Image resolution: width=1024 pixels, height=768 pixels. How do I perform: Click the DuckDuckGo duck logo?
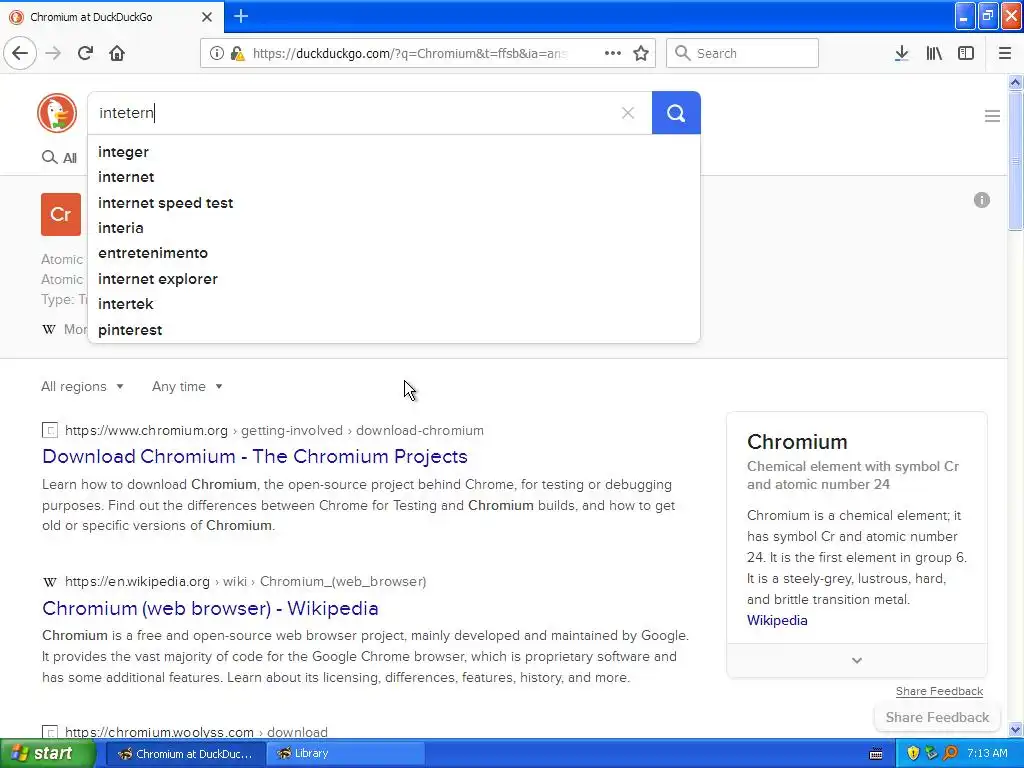[x=57, y=113]
